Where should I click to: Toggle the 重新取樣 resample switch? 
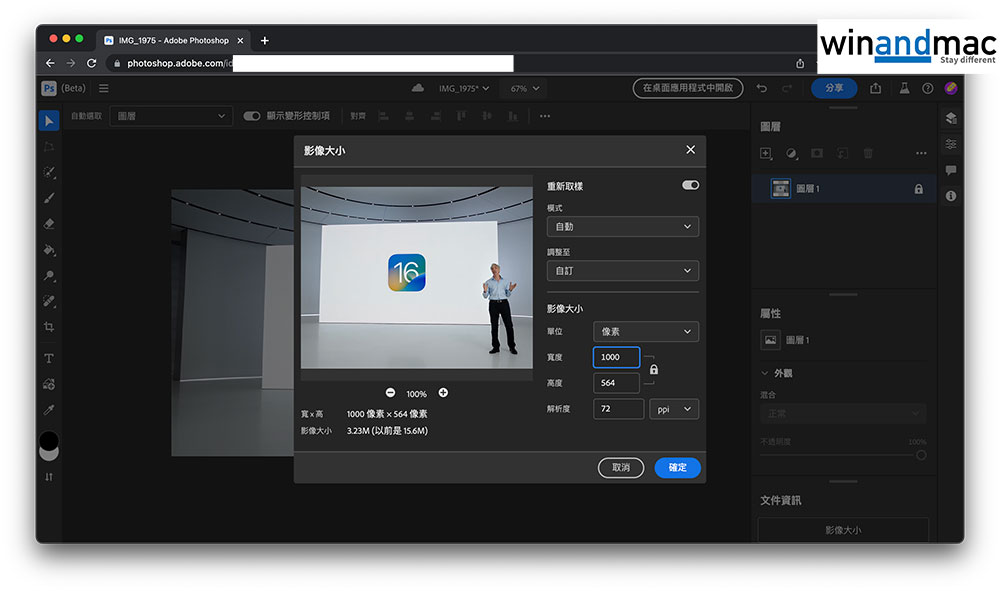(690, 185)
